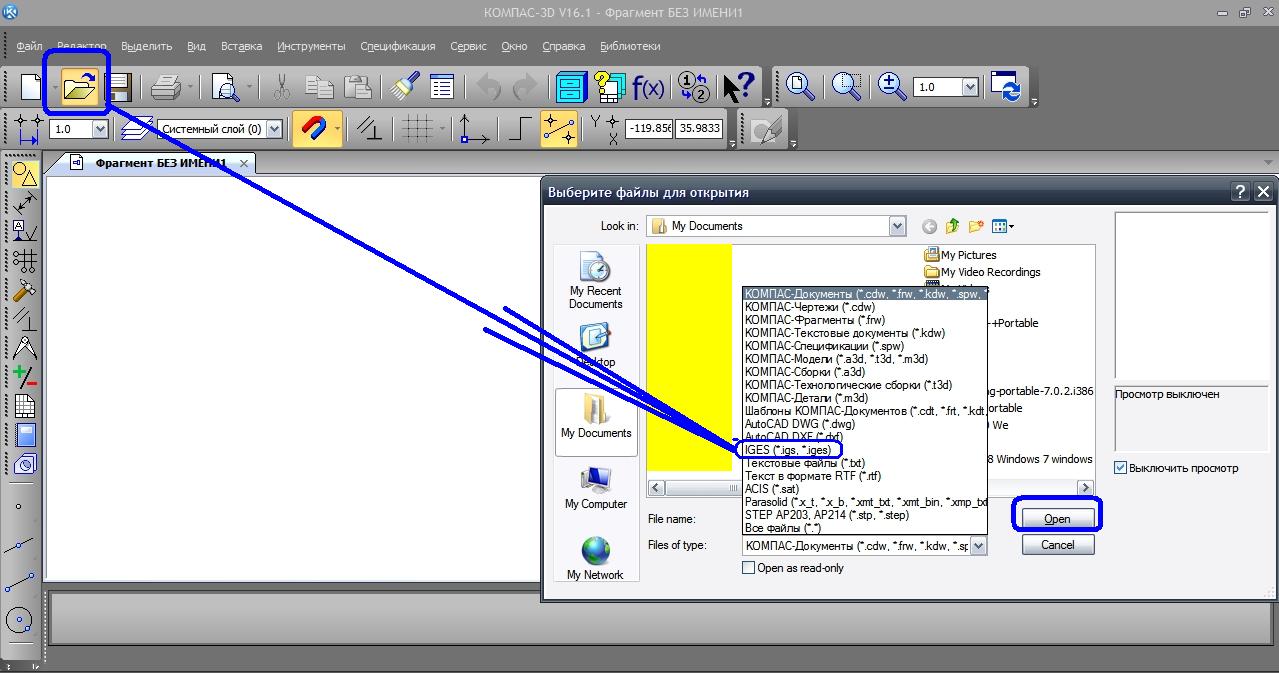
Task: Select 'IGES (*.igs, *.iges)' file type
Action: pos(786,450)
